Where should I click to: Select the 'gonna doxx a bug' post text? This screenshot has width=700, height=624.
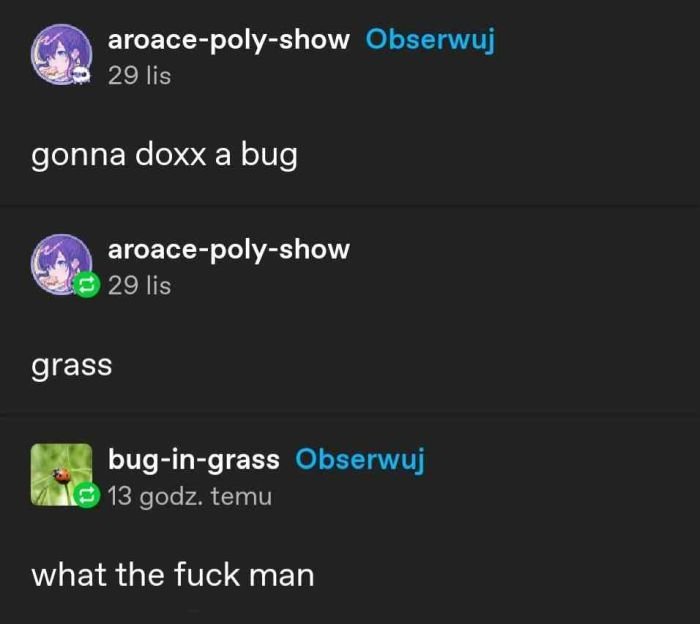[164, 155]
